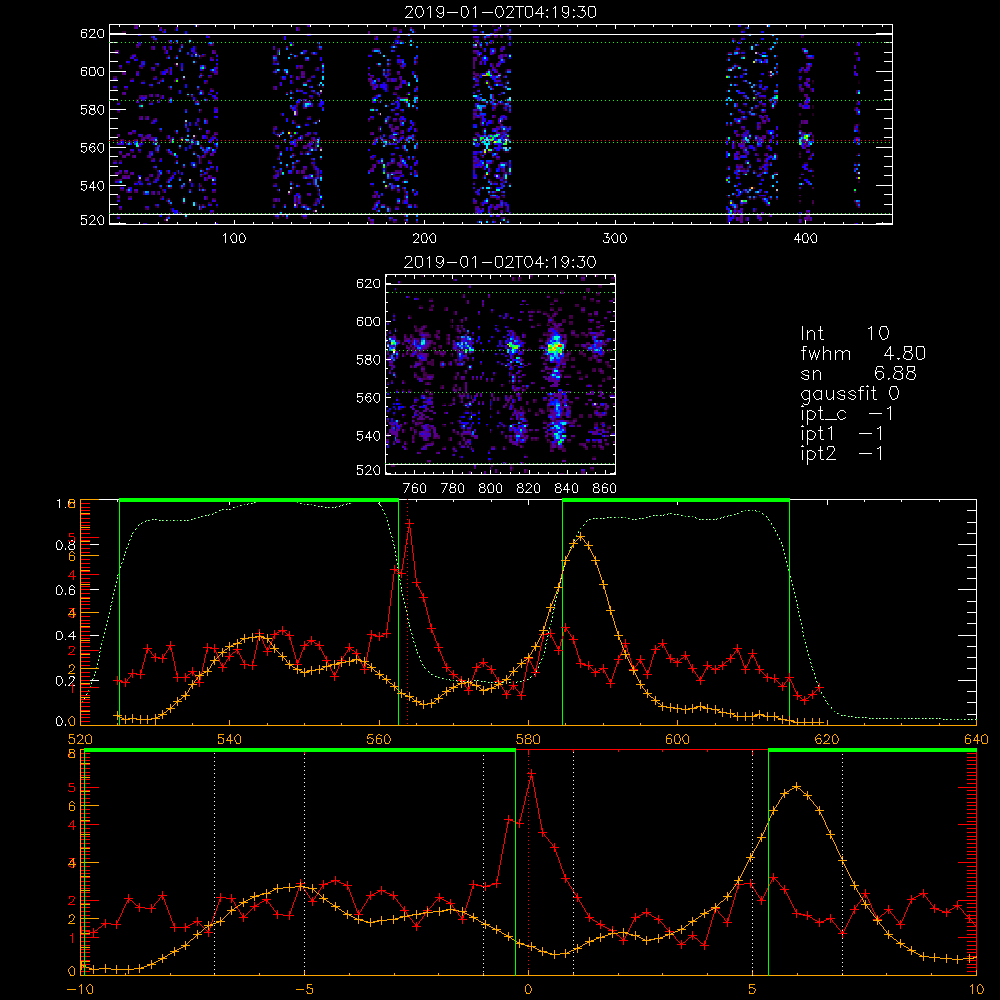Select the 'sn 6.88' value

tap(858, 373)
